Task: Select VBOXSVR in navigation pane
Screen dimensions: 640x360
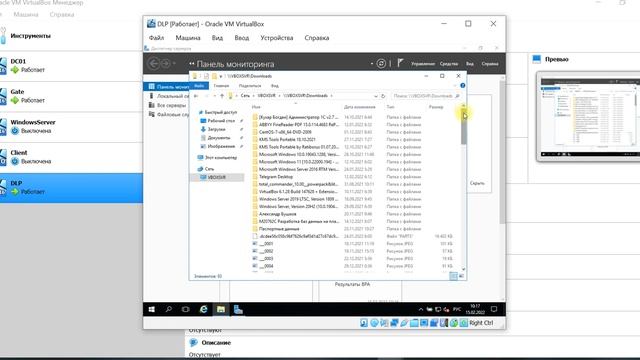Action: pyautogui.click(x=217, y=177)
